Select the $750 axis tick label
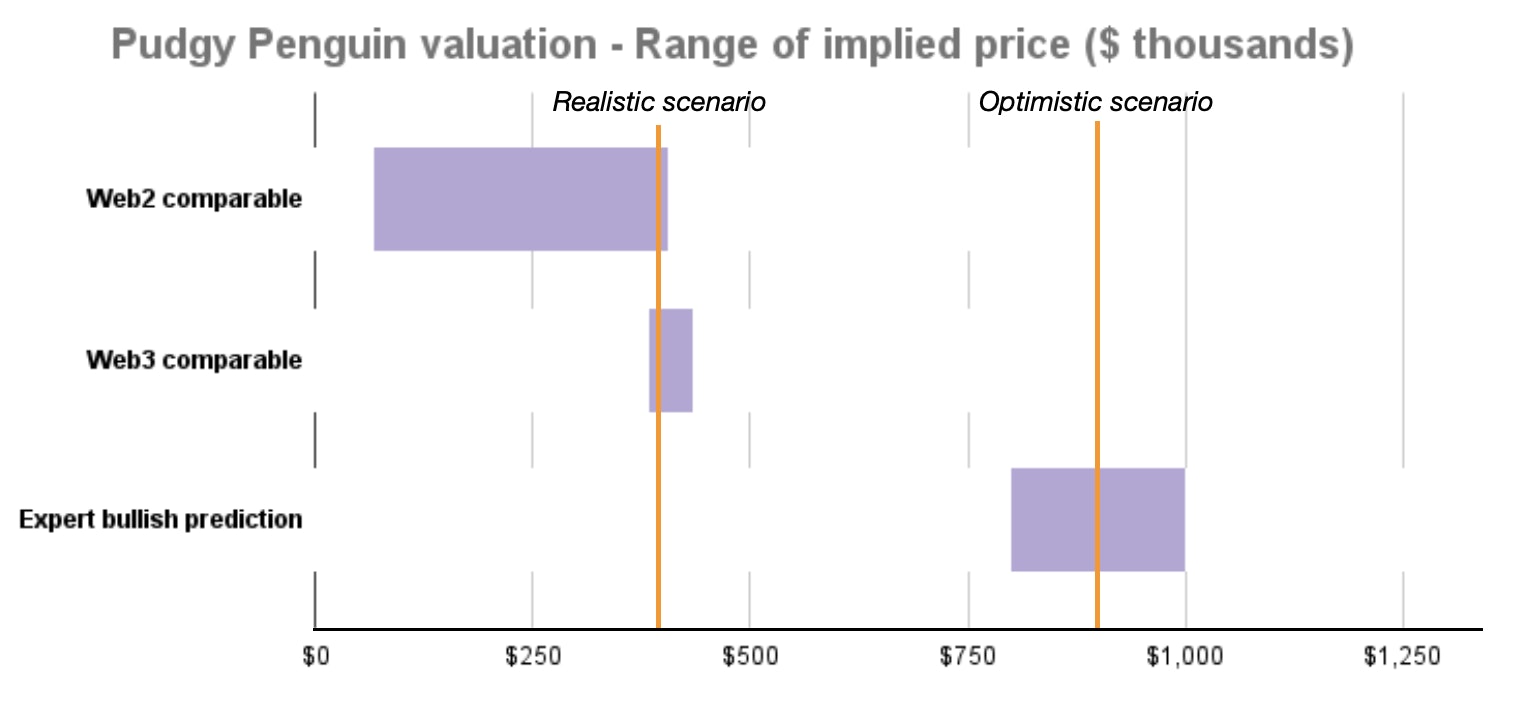1517x722 pixels. tap(968, 657)
